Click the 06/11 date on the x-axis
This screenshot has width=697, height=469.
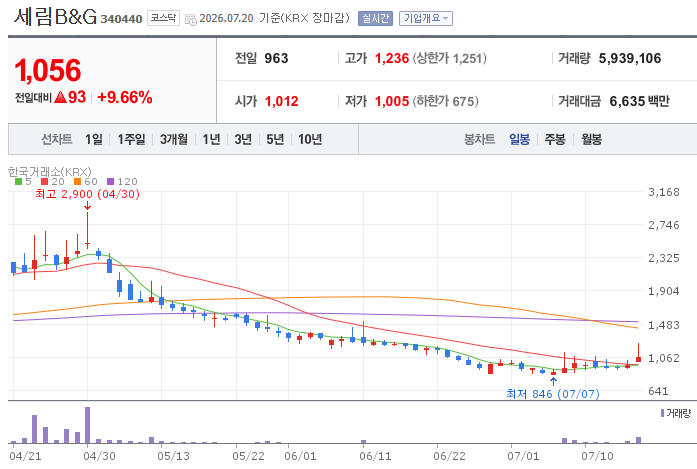coord(375,456)
